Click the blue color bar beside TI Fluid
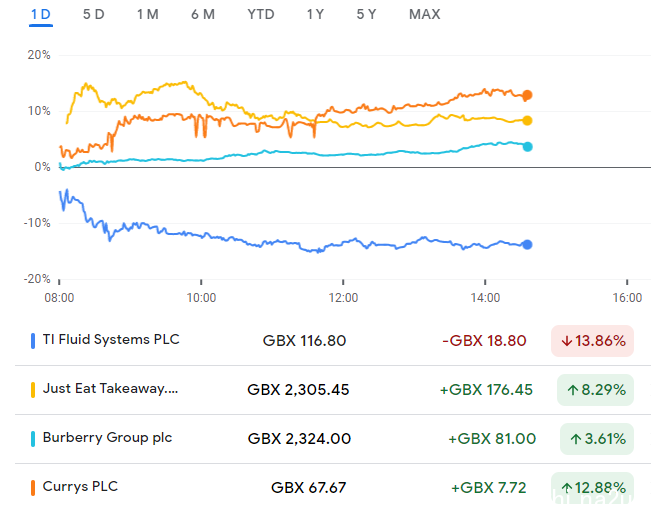 tap(33, 341)
